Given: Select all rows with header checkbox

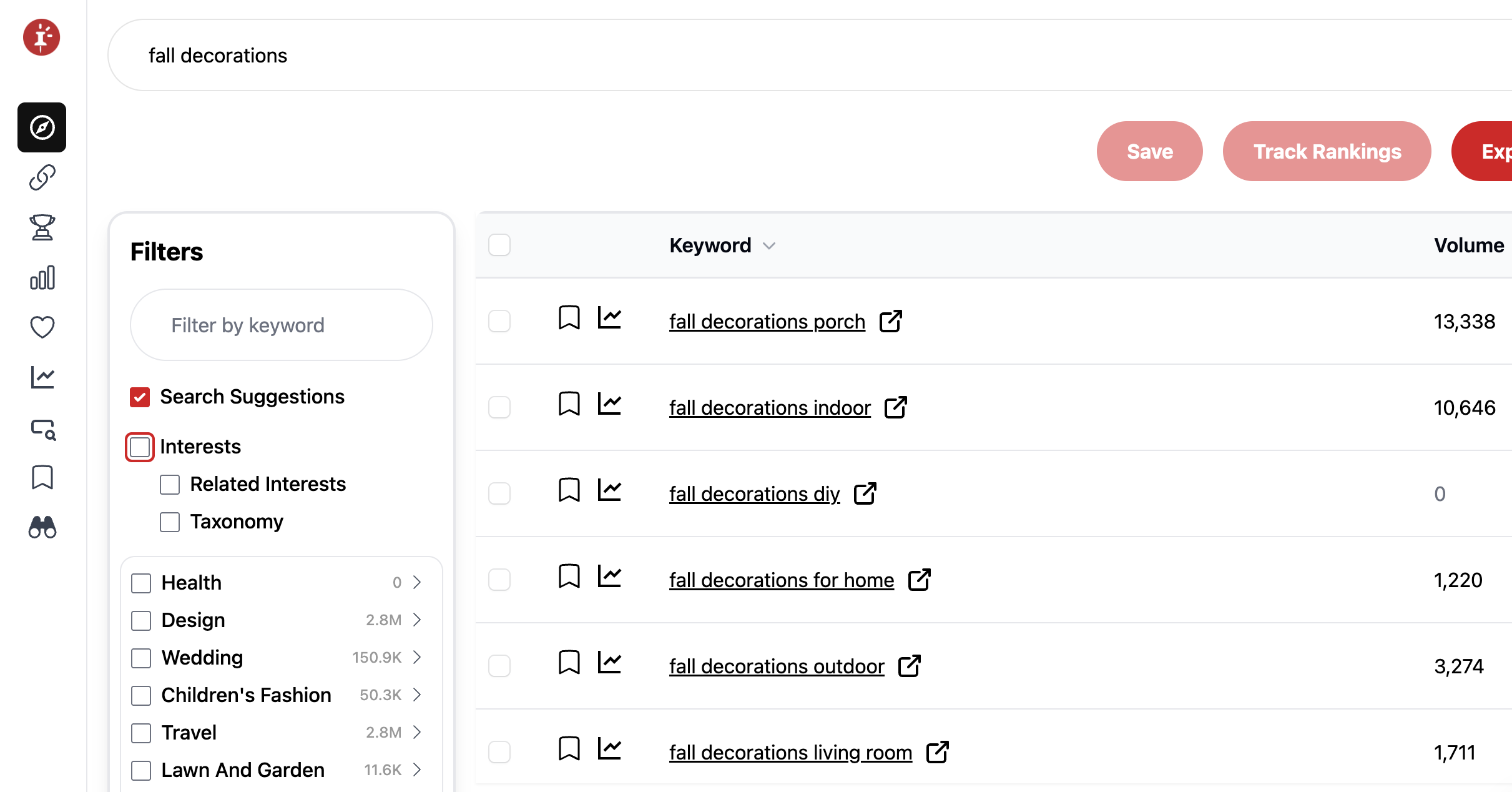Looking at the screenshot, I should click(499, 245).
